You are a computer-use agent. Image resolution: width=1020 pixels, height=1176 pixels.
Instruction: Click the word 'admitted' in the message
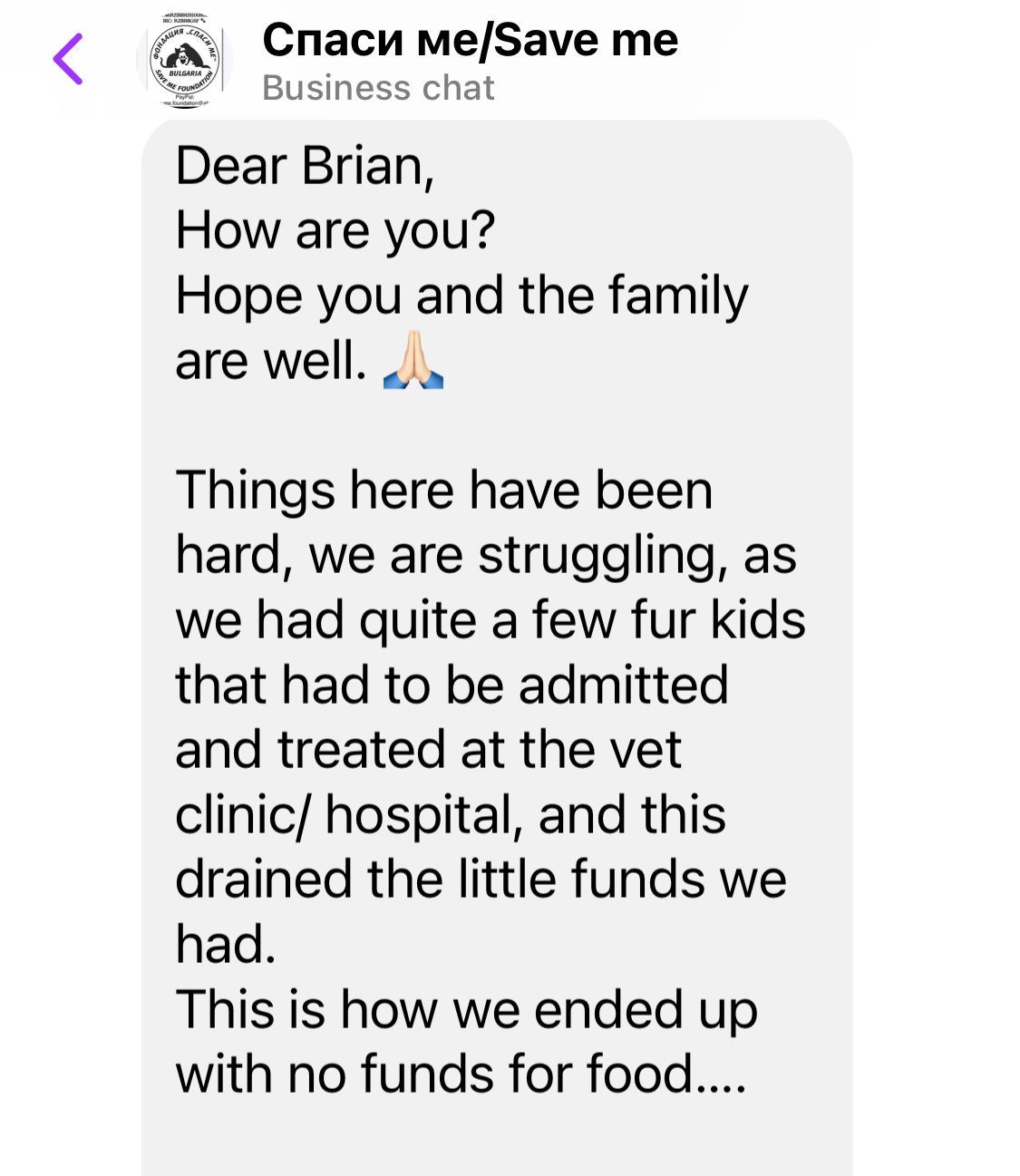[623, 685]
